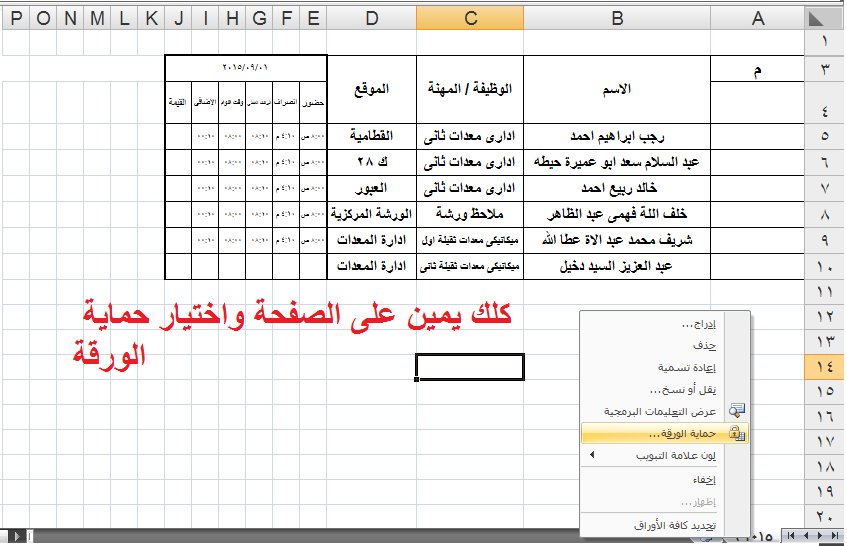Select column H header
Image resolution: width=847 pixels, height=546 pixels.
[232, 18]
